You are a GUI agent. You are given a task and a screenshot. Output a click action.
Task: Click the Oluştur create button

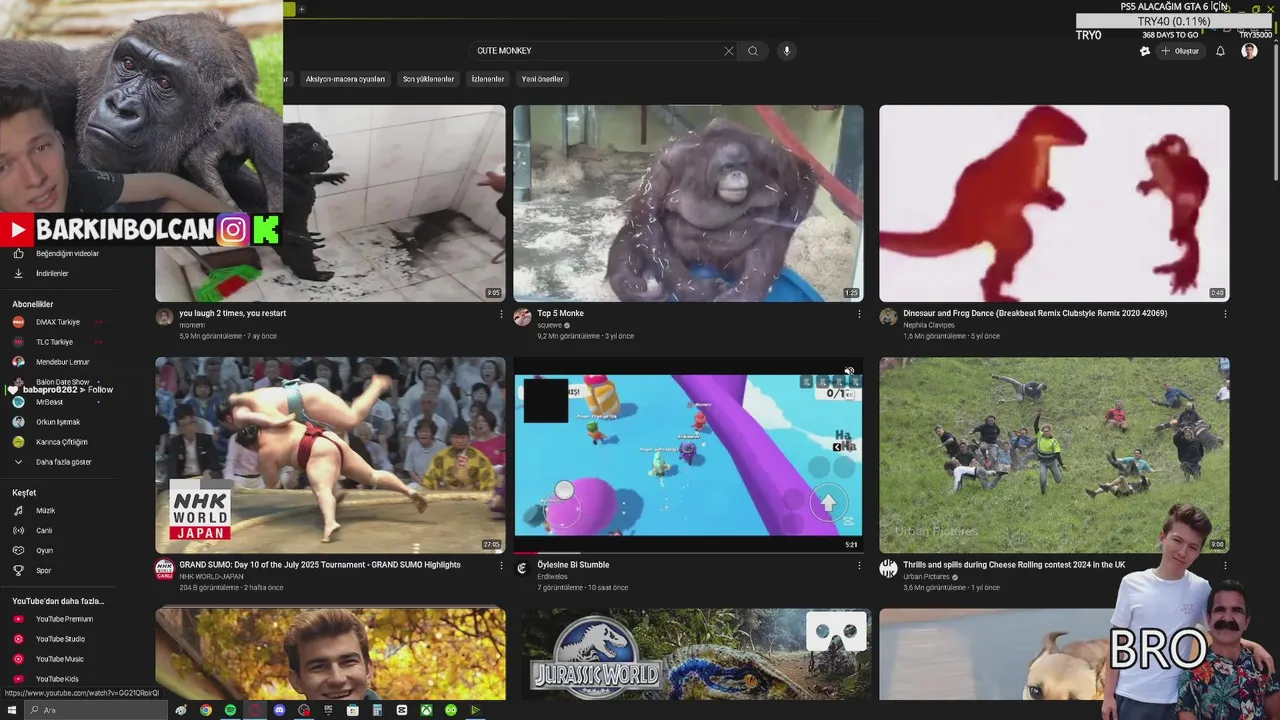coord(1180,51)
